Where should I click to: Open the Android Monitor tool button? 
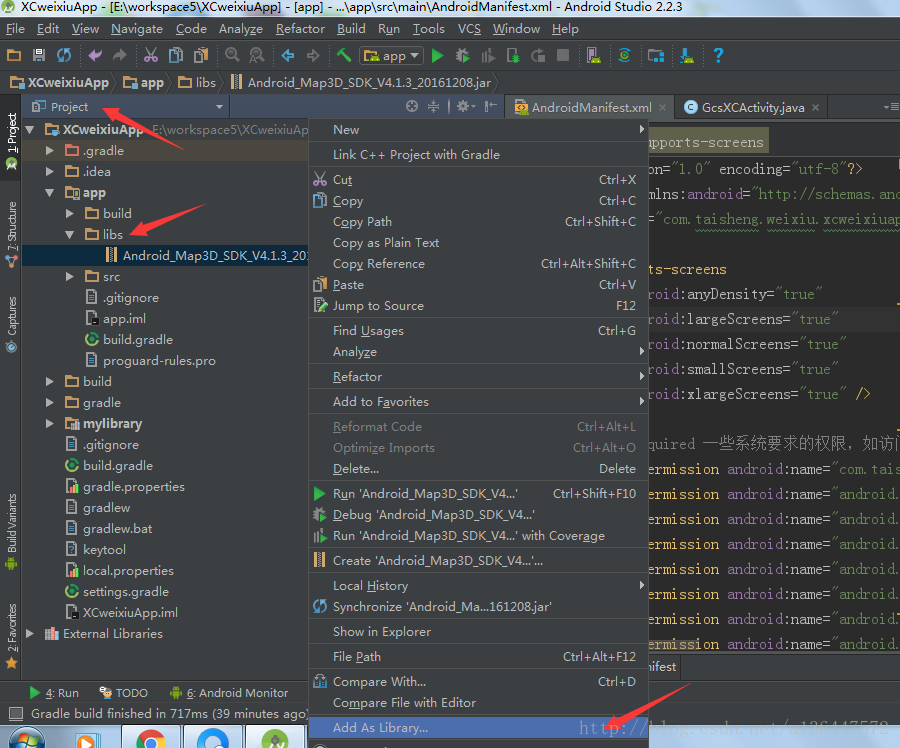(229, 693)
